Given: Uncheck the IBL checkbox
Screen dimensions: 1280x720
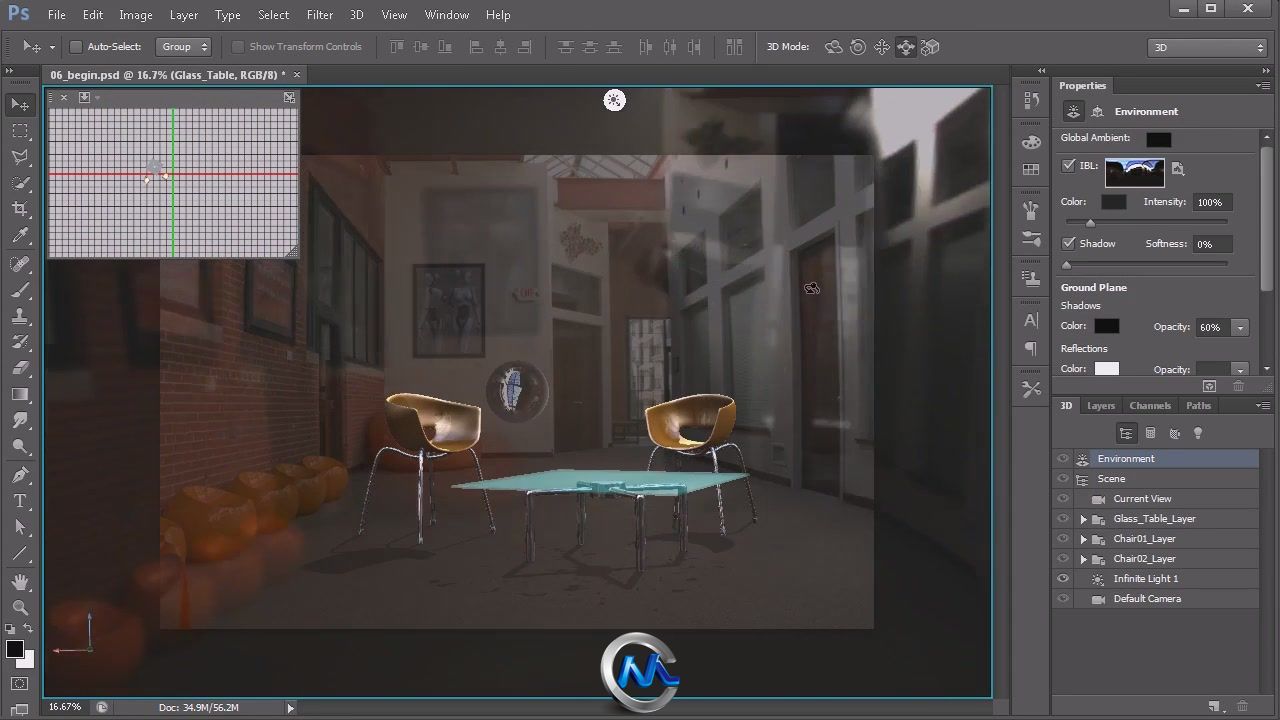Looking at the screenshot, I should [1069, 166].
